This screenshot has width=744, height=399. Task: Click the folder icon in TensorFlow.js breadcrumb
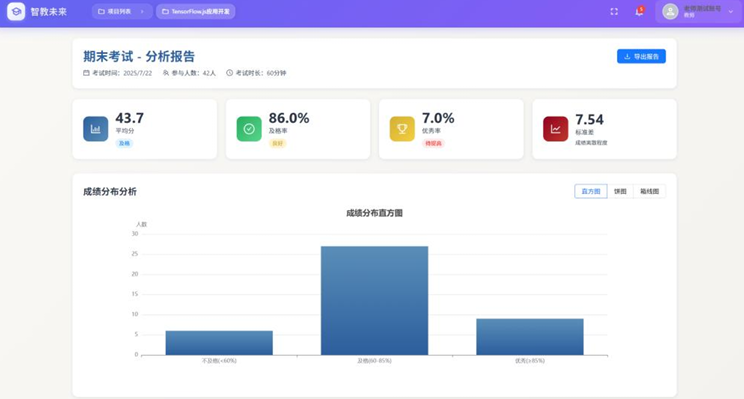pyautogui.click(x=165, y=11)
